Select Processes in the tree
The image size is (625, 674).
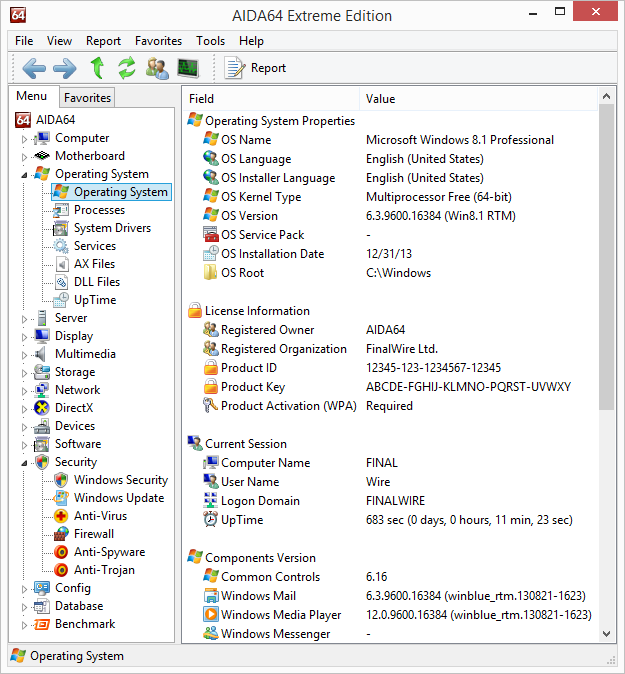99,210
